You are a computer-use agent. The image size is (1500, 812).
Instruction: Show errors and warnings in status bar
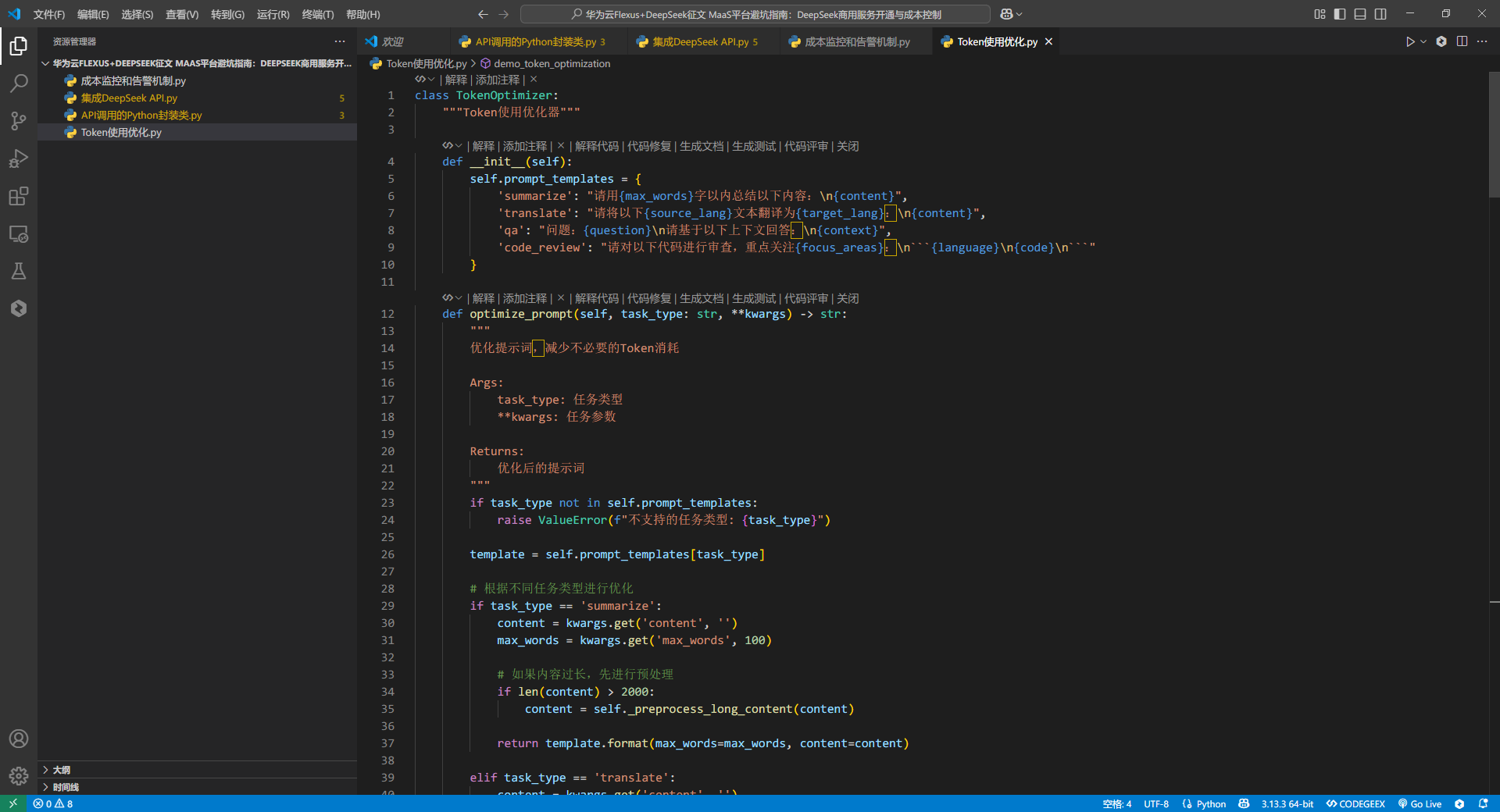click(x=53, y=803)
